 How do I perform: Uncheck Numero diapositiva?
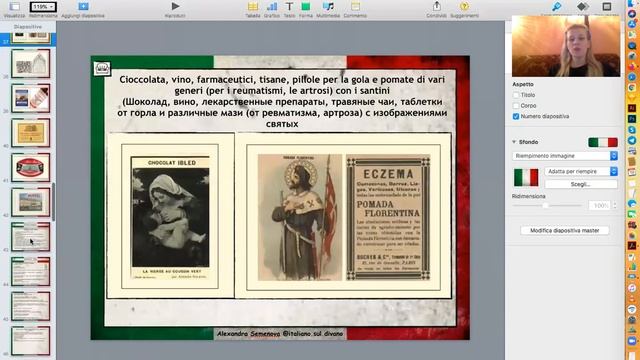pos(516,116)
